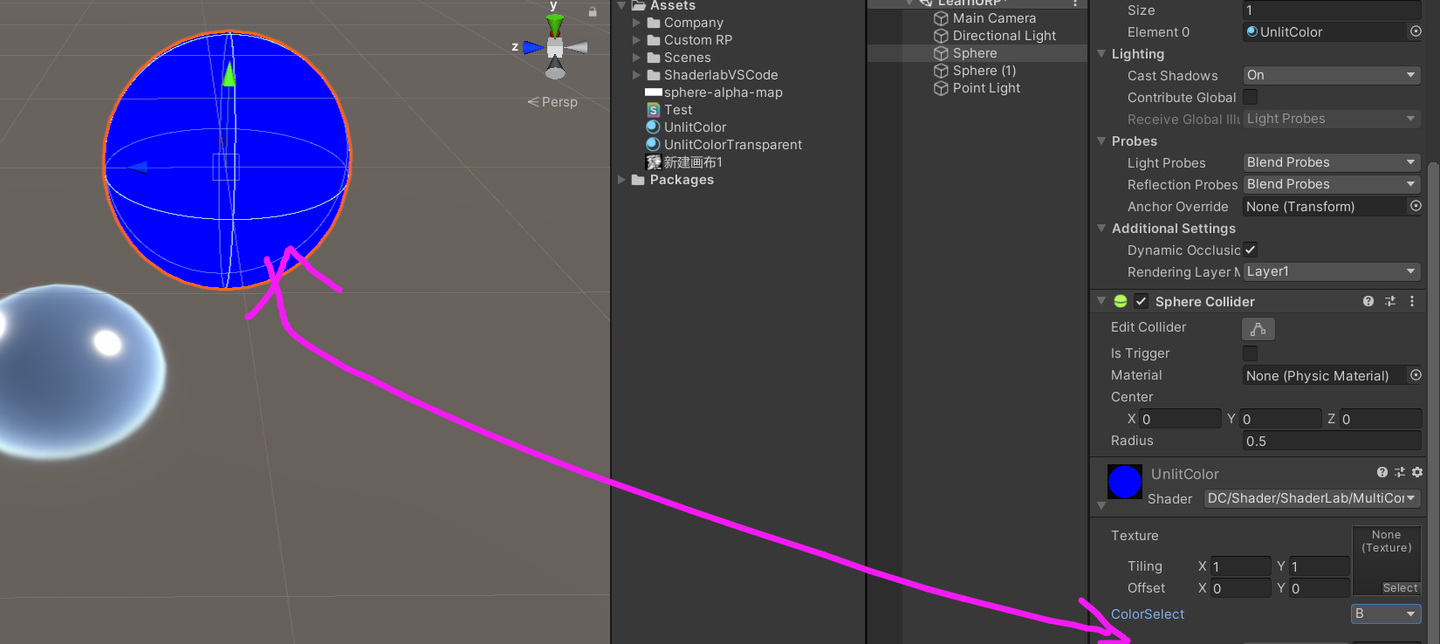The image size is (1440, 644).
Task: Click the blue ColorSelect property label
Action: pos(1147,614)
